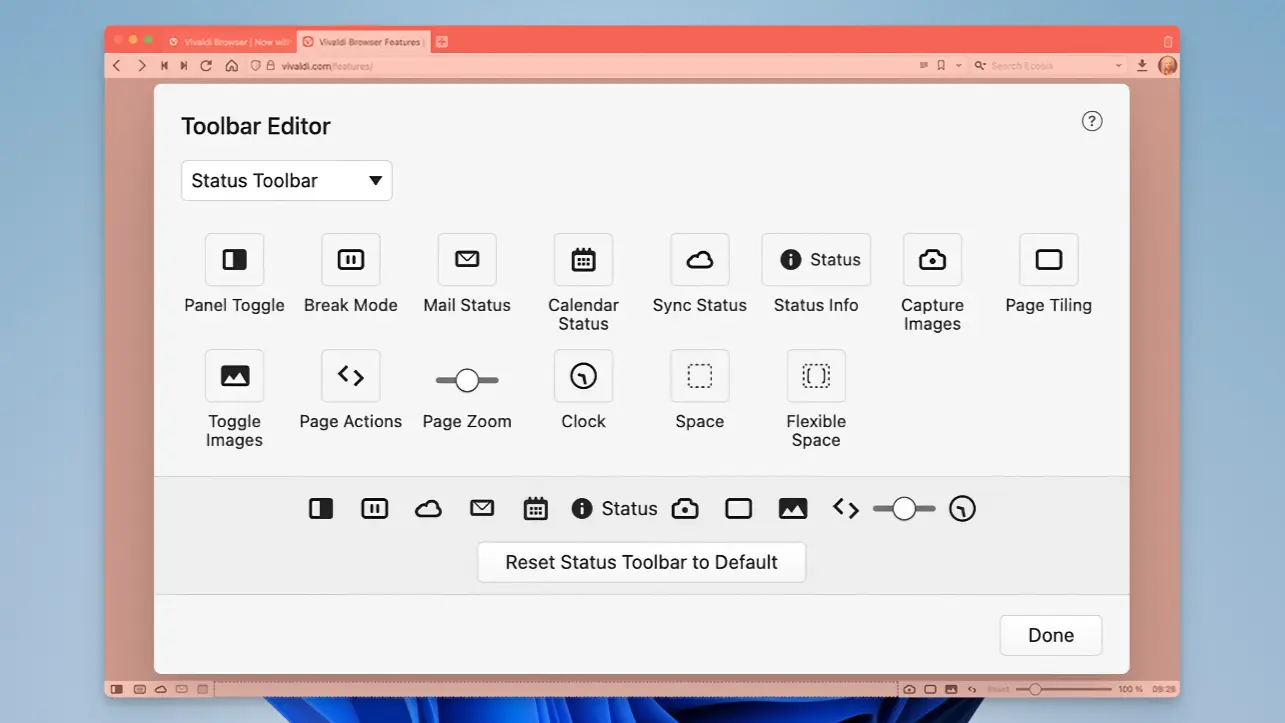Image resolution: width=1285 pixels, height=723 pixels.
Task: Click Reset Status Toolbar to Default
Action: point(641,562)
